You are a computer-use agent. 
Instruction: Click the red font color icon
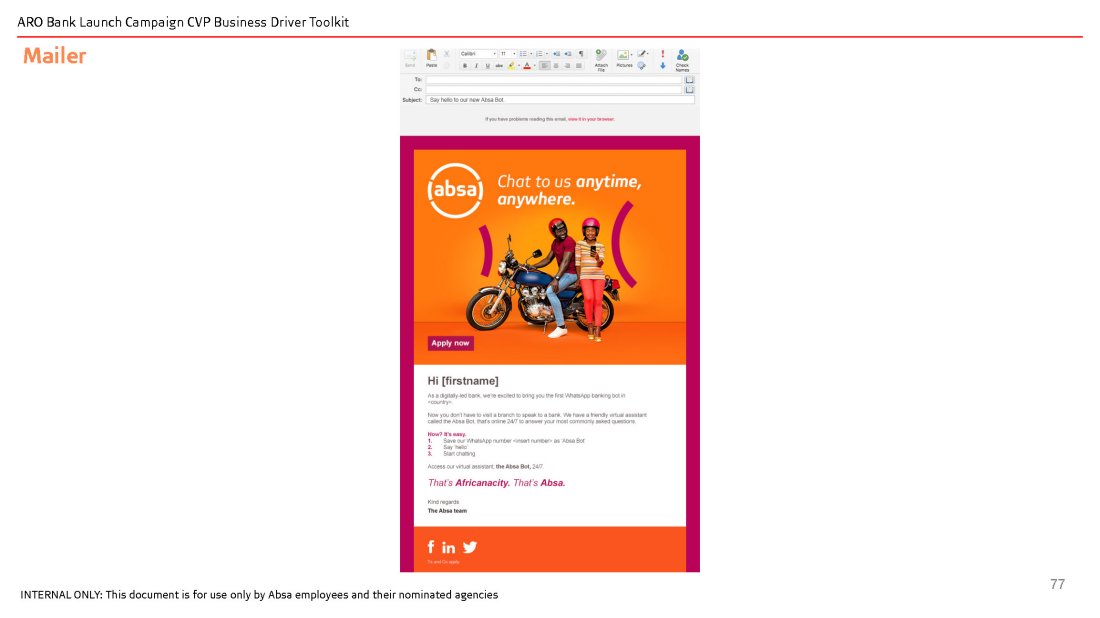(527, 66)
